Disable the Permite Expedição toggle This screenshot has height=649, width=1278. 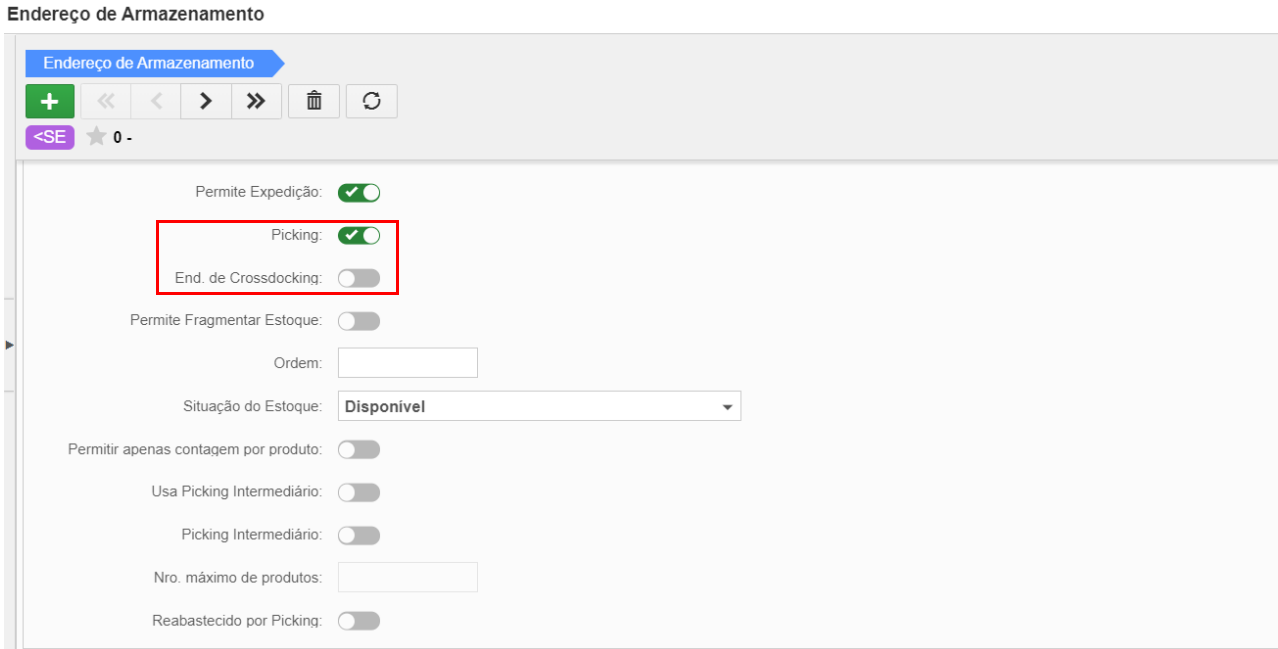tap(359, 193)
